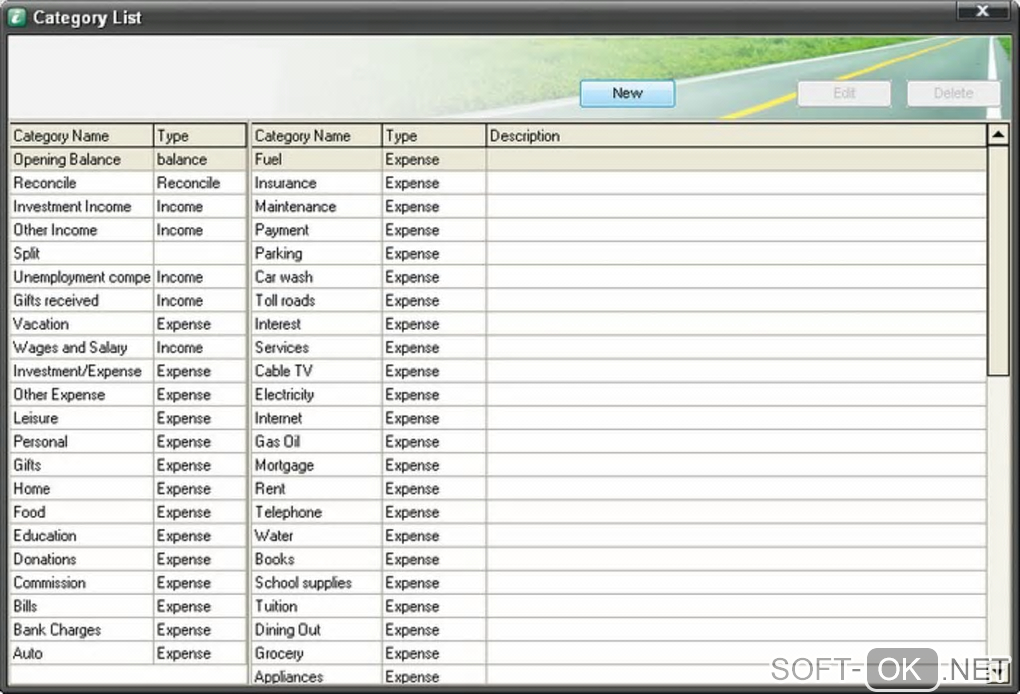Viewport: 1020px width, 694px height.
Task: Select the Water subcategory
Action: coord(619,535)
